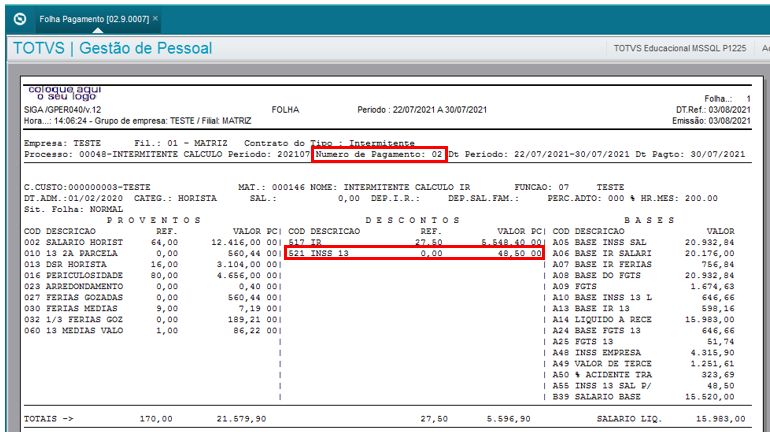This screenshot has height=432, width=770.
Task: Click the A13 BASE IR 13 row
Action: click(x=643, y=308)
